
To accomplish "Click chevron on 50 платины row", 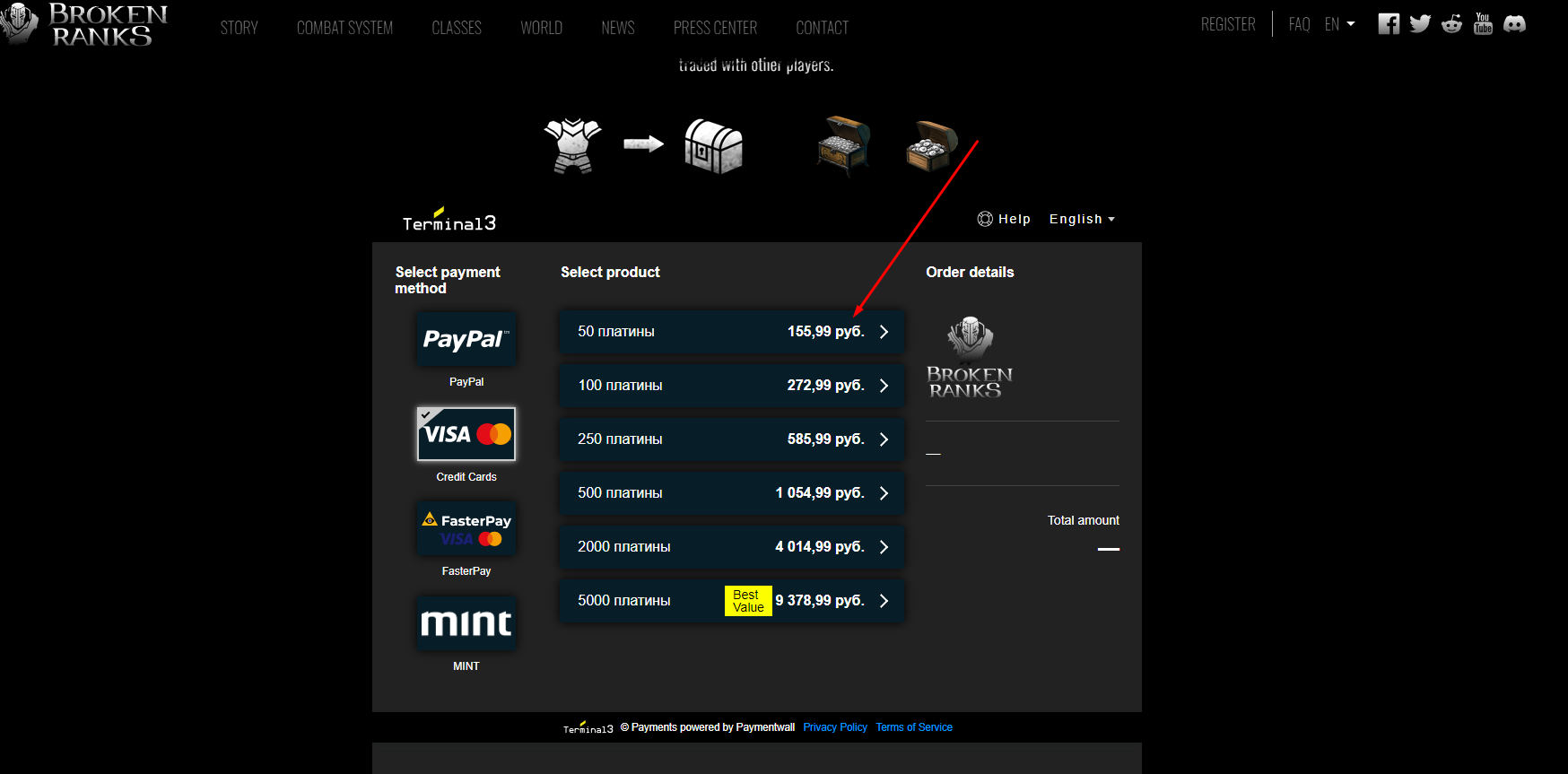I will tap(884, 332).
